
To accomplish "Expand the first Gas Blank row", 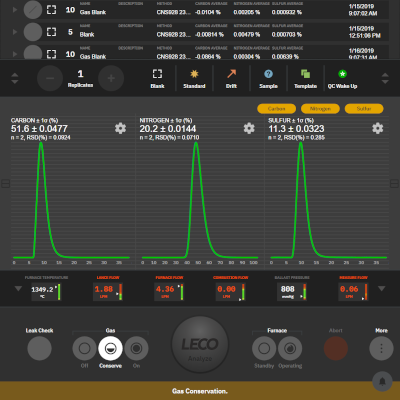I will click(15, 10).
